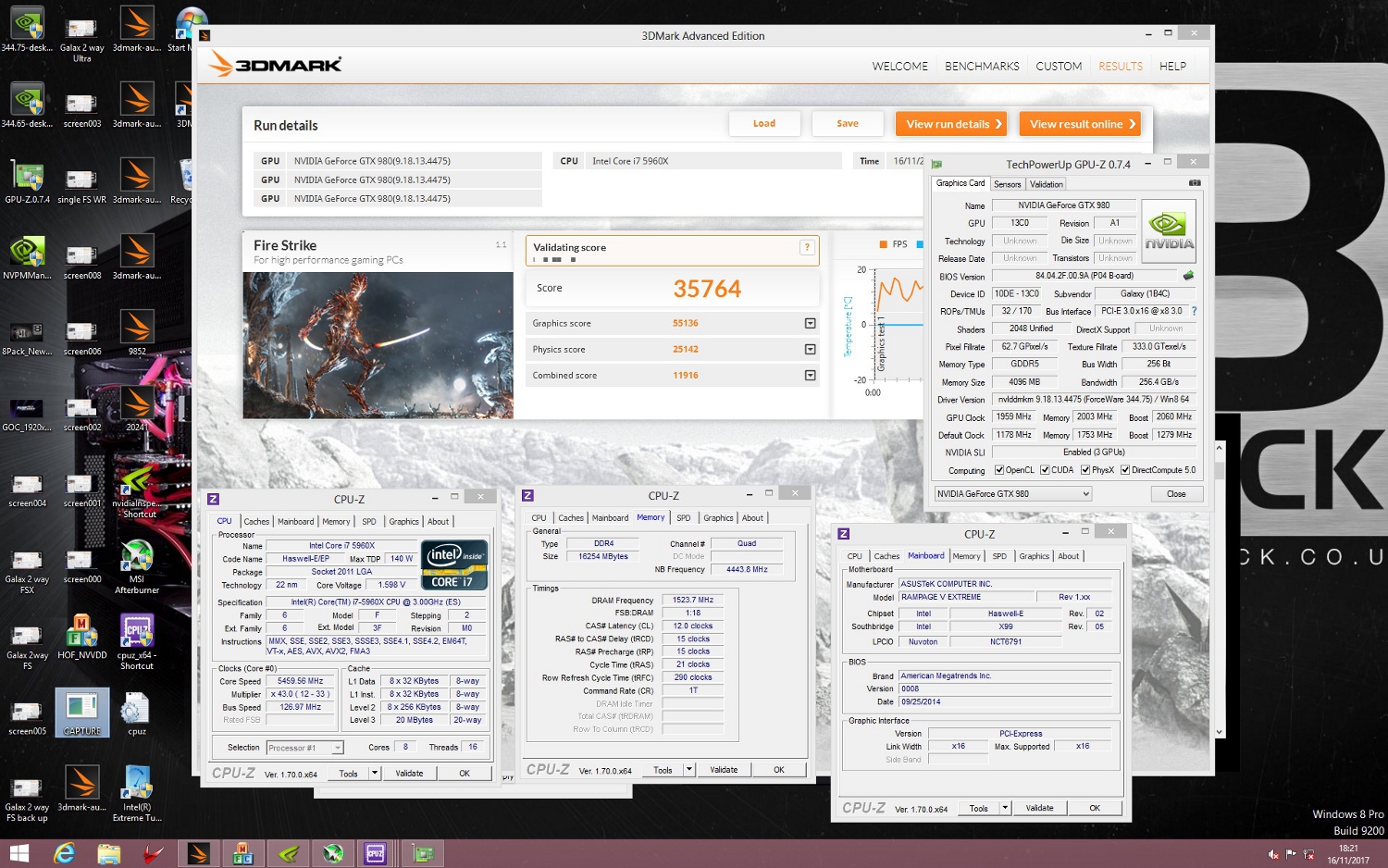Image resolution: width=1388 pixels, height=868 pixels.
Task: Open the Windows Start button
Action: coord(19,853)
